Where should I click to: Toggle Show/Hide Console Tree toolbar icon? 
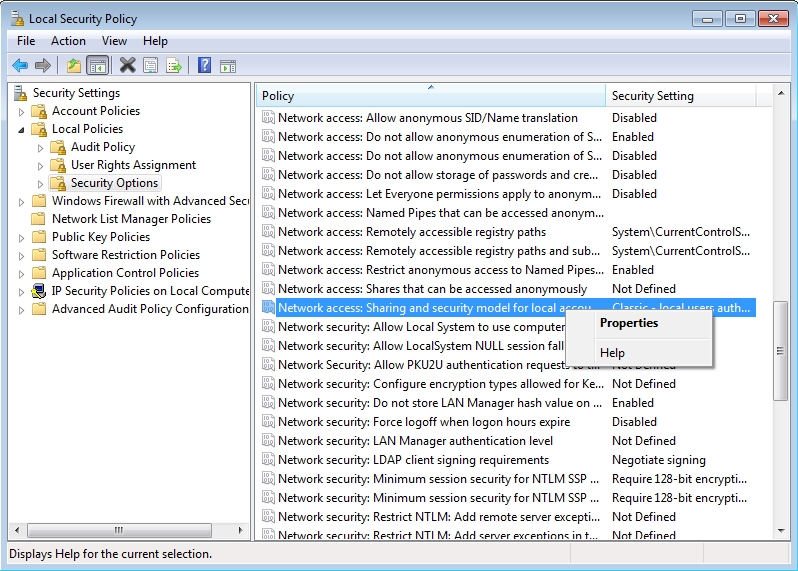tap(97, 66)
